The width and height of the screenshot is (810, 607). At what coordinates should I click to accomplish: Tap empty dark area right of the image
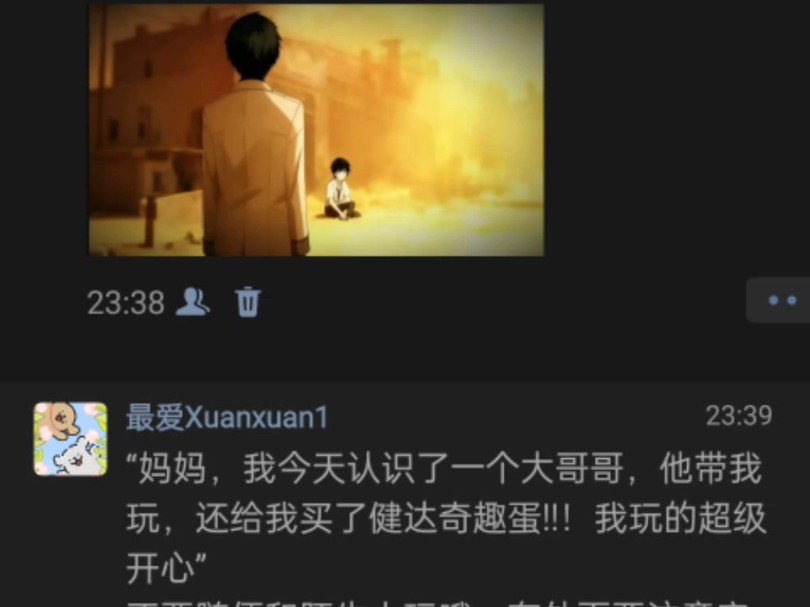tap(672, 129)
